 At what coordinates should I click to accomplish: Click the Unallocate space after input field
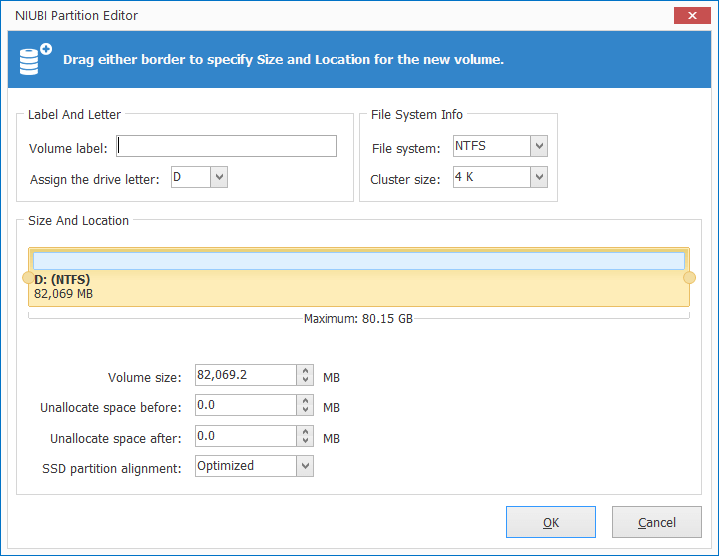pos(244,436)
